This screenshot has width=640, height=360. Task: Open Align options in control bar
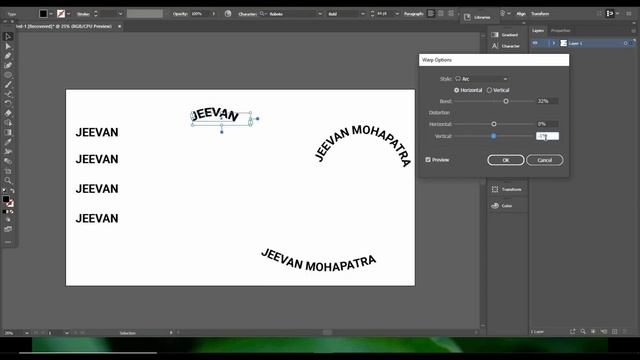point(521,13)
